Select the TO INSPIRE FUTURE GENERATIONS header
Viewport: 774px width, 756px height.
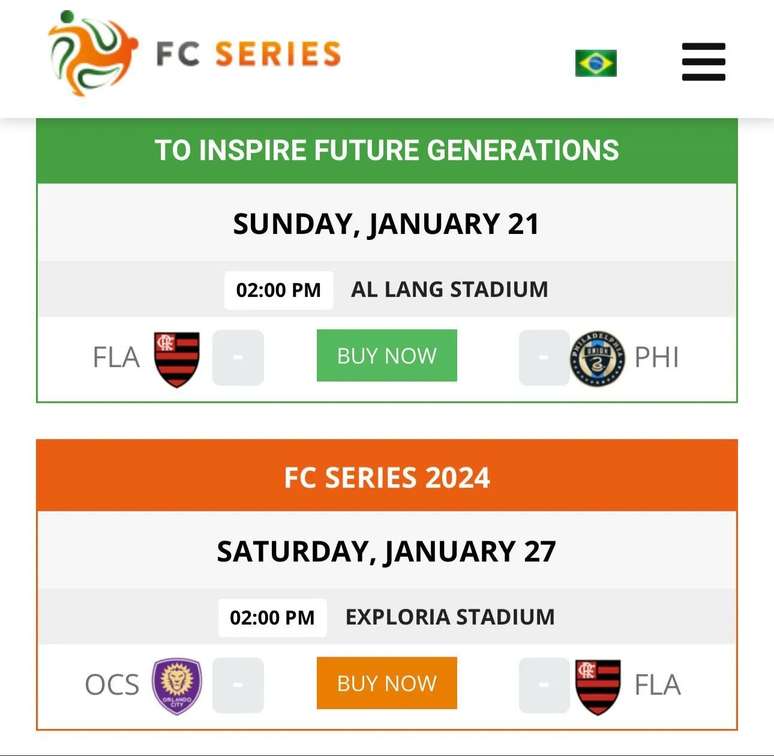click(x=387, y=151)
